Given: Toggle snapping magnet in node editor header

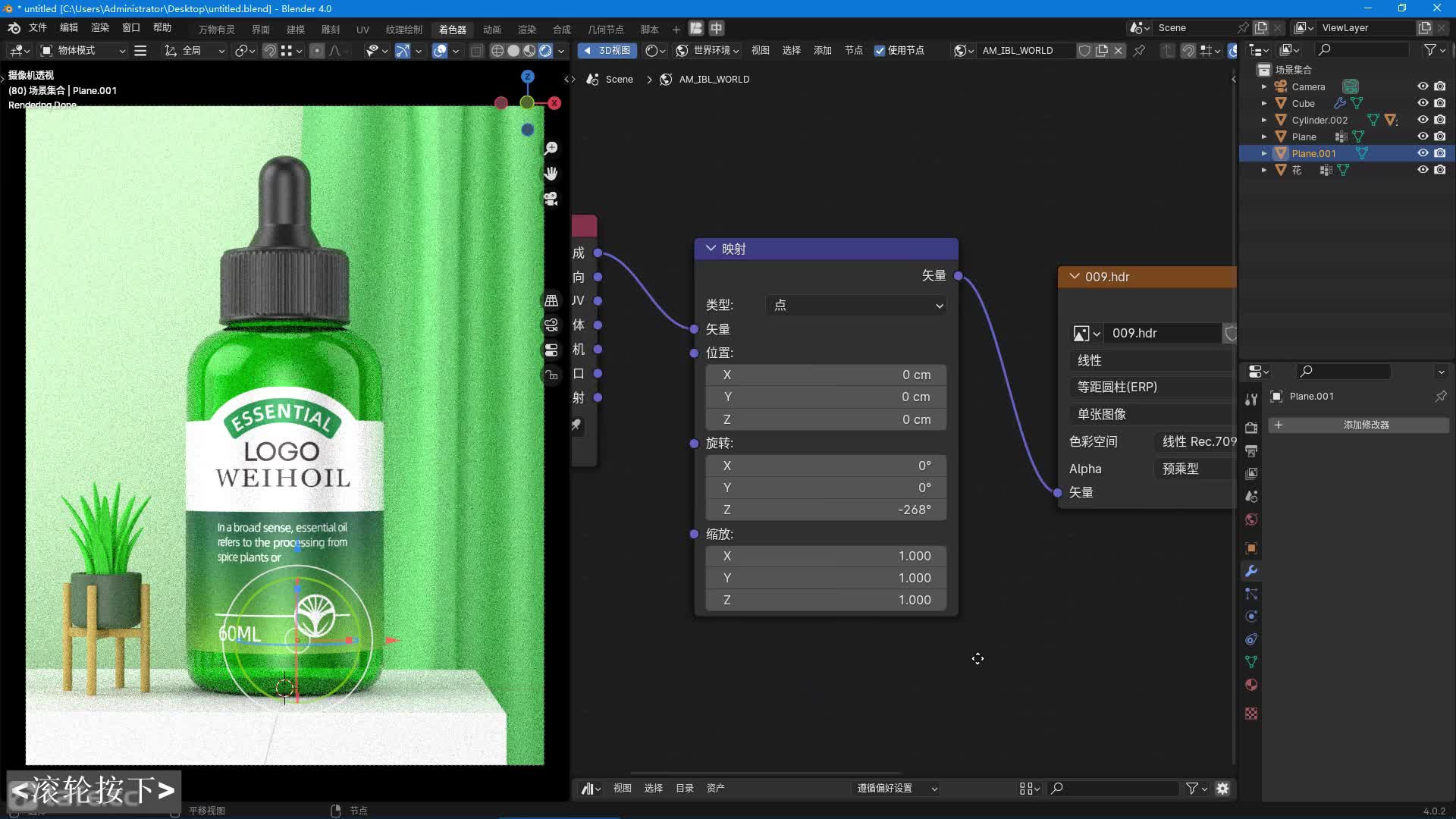Looking at the screenshot, I should pyautogui.click(x=1188, y=50).
